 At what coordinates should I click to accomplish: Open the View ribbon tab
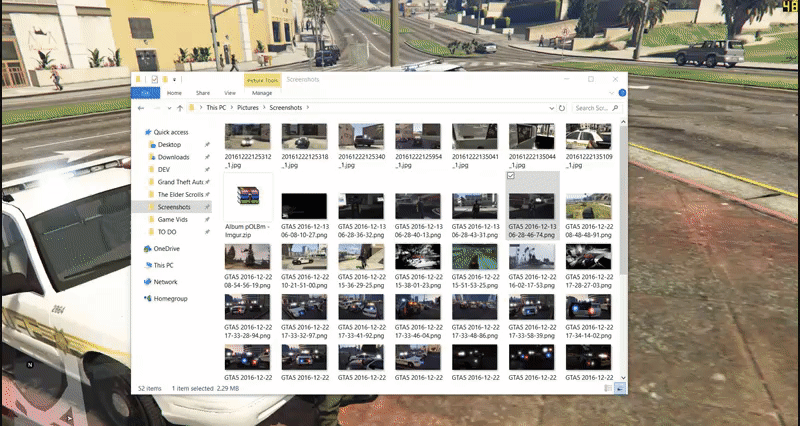coord(230,93)
